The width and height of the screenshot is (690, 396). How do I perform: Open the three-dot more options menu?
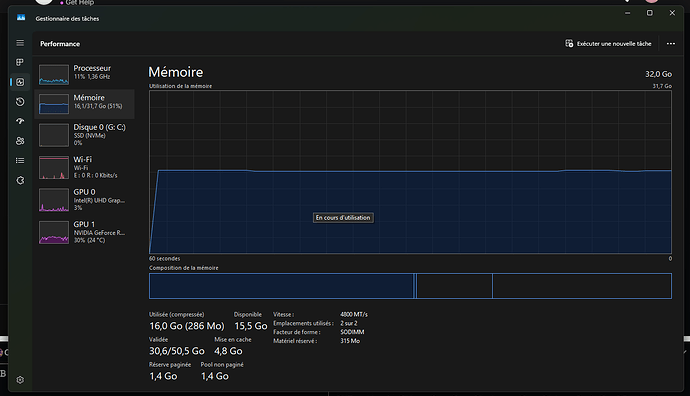coord(671,44)
